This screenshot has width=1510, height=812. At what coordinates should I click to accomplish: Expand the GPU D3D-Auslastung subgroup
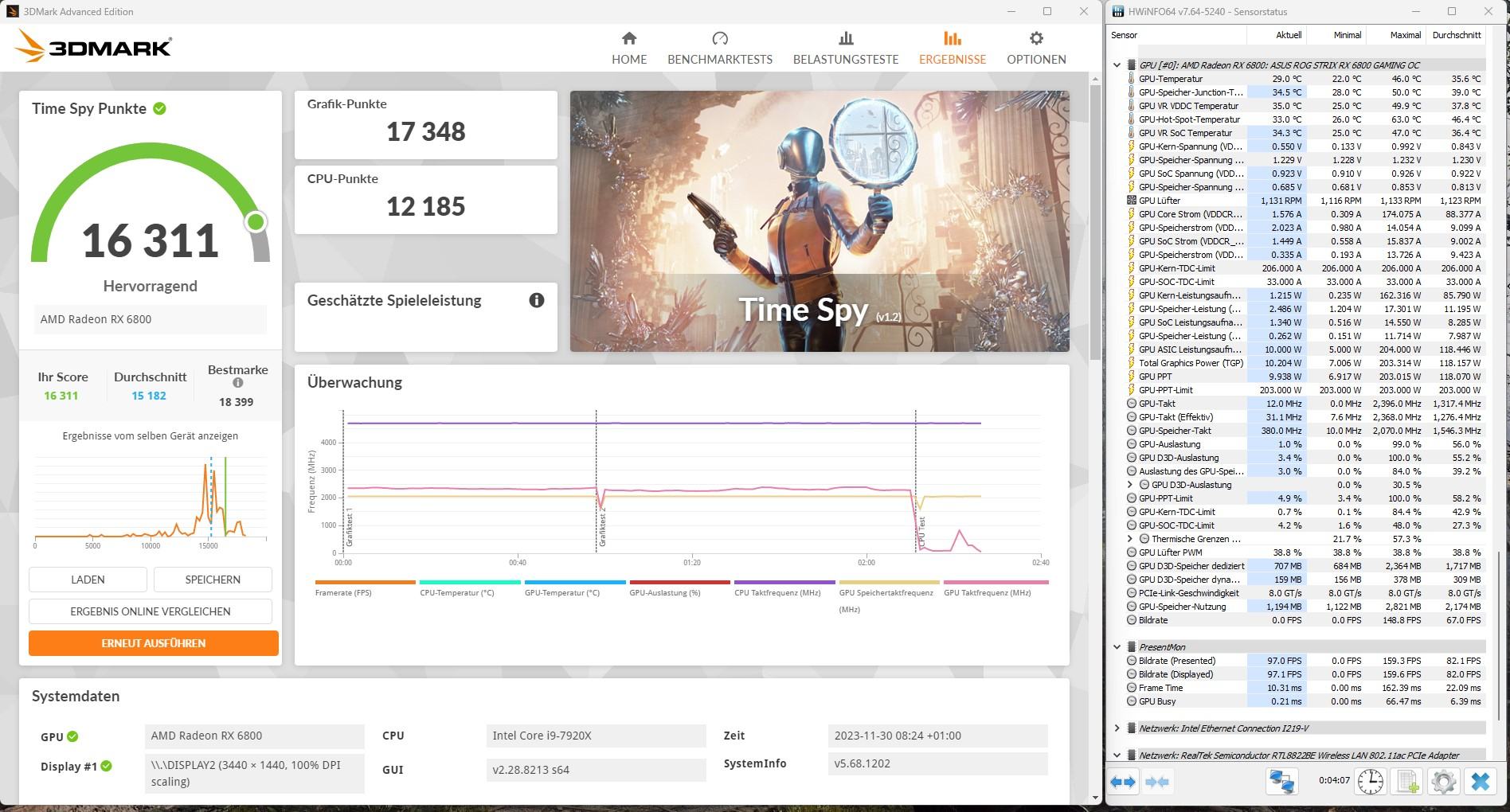point(1129,485)
